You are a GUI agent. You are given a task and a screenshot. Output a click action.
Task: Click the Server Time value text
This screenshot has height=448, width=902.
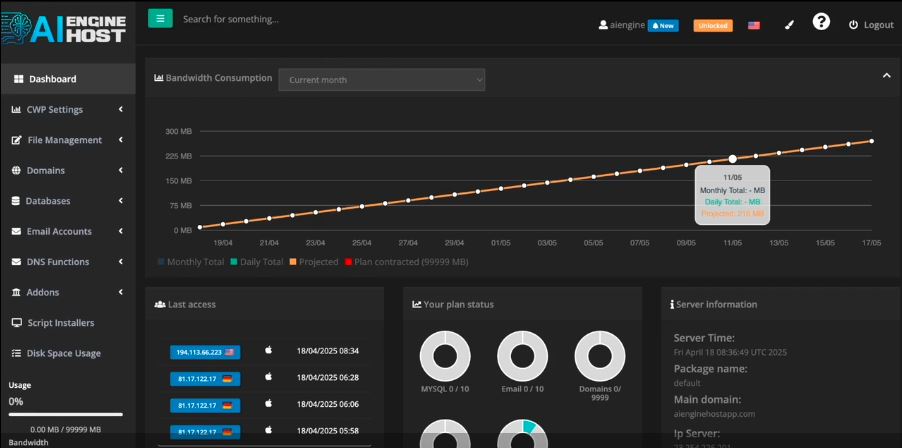tap(730, 352)
